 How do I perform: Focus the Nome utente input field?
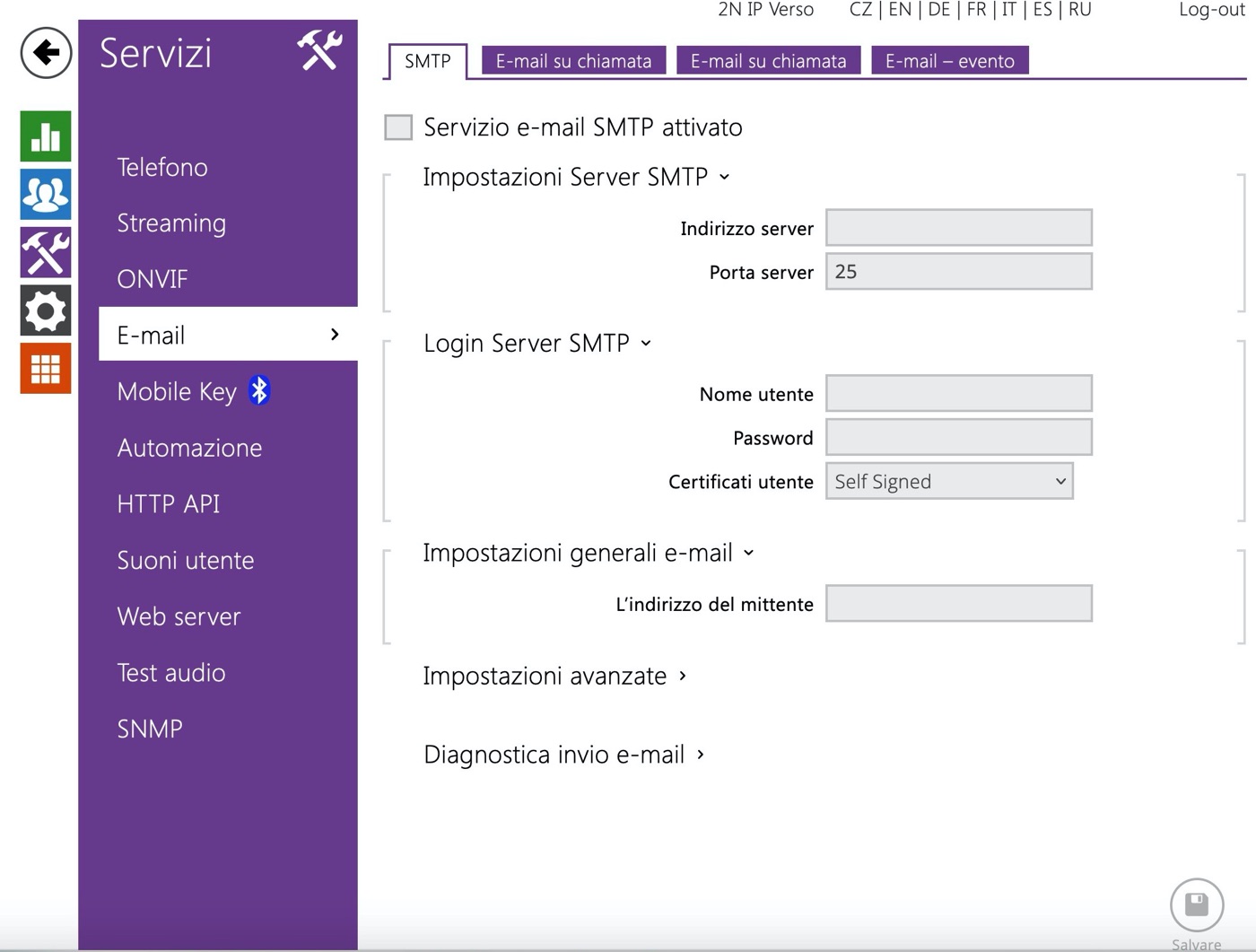[959, 393]
